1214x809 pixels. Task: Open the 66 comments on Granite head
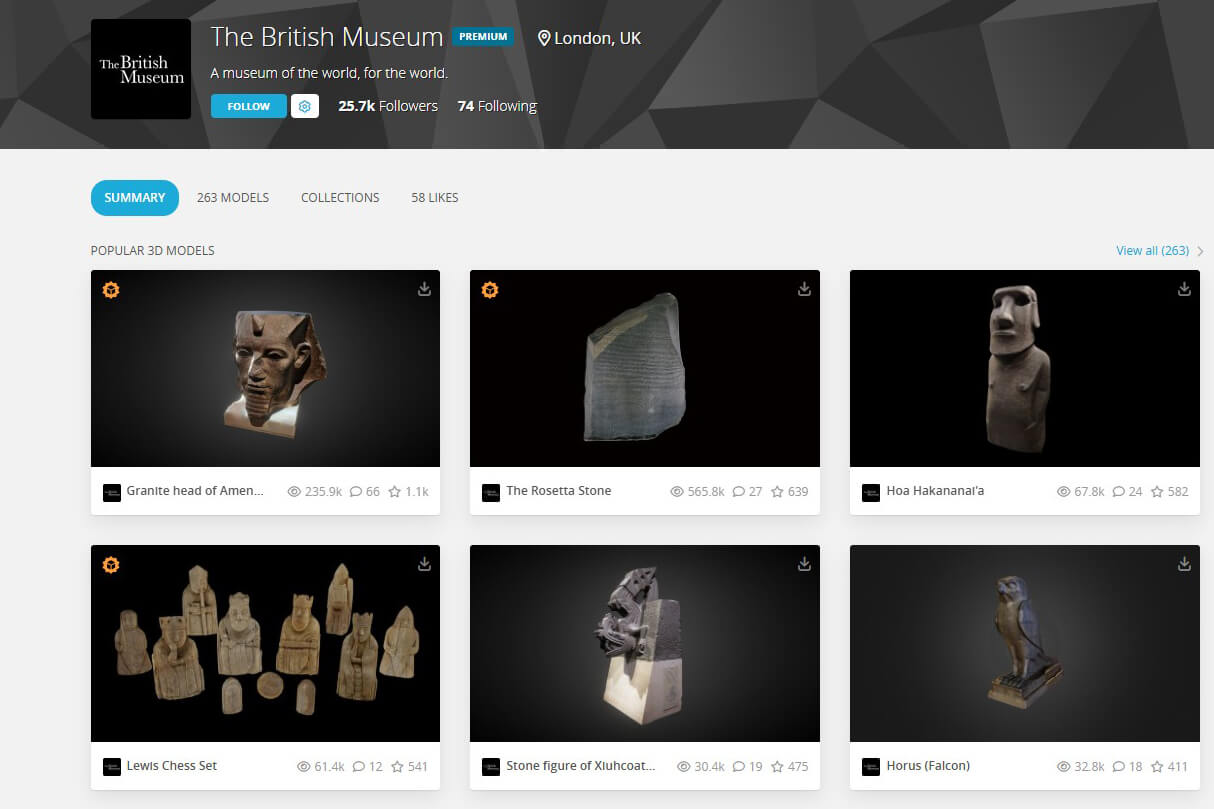click(x=365, y=492)
